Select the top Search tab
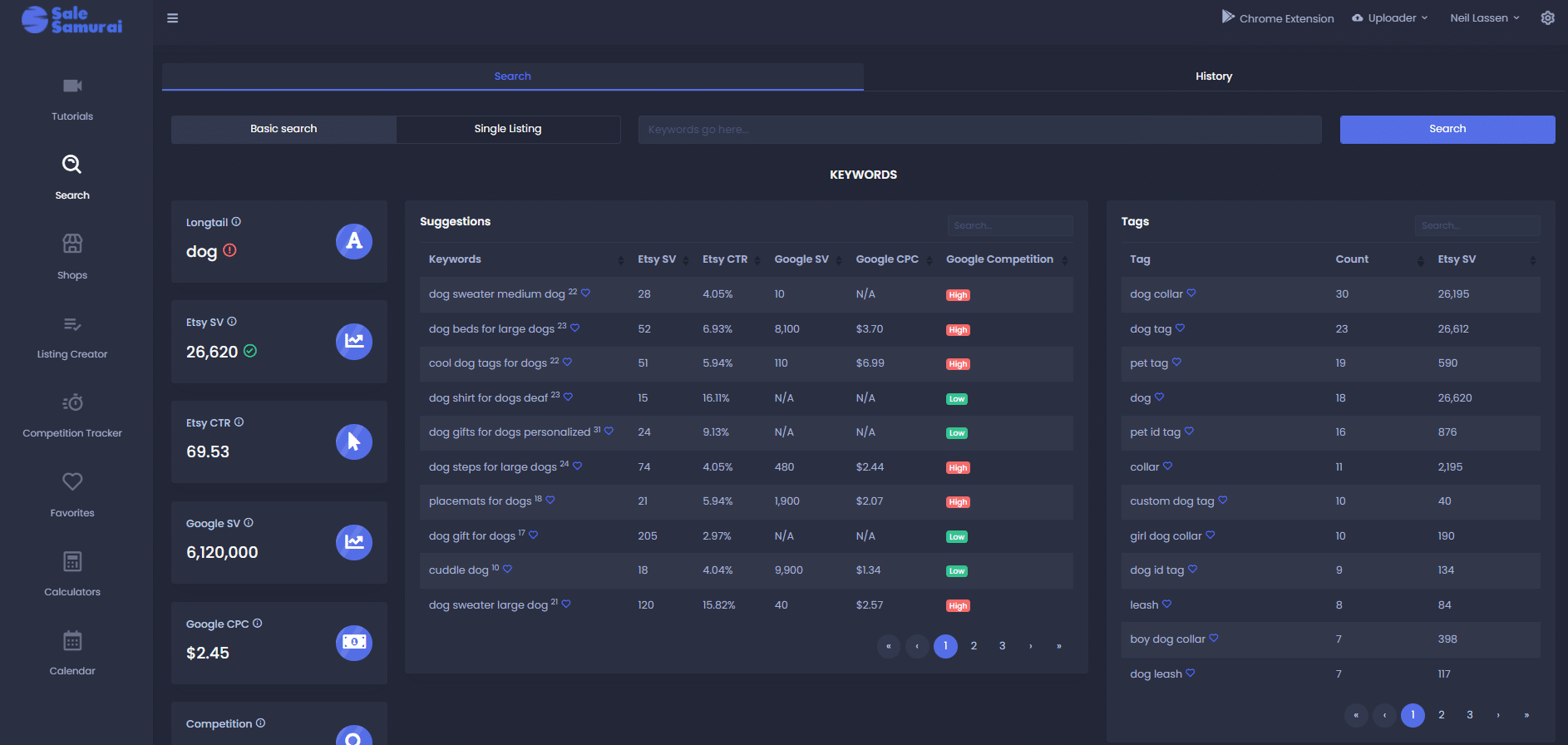This screenshot has height=745, width=1568. [513, 76]
